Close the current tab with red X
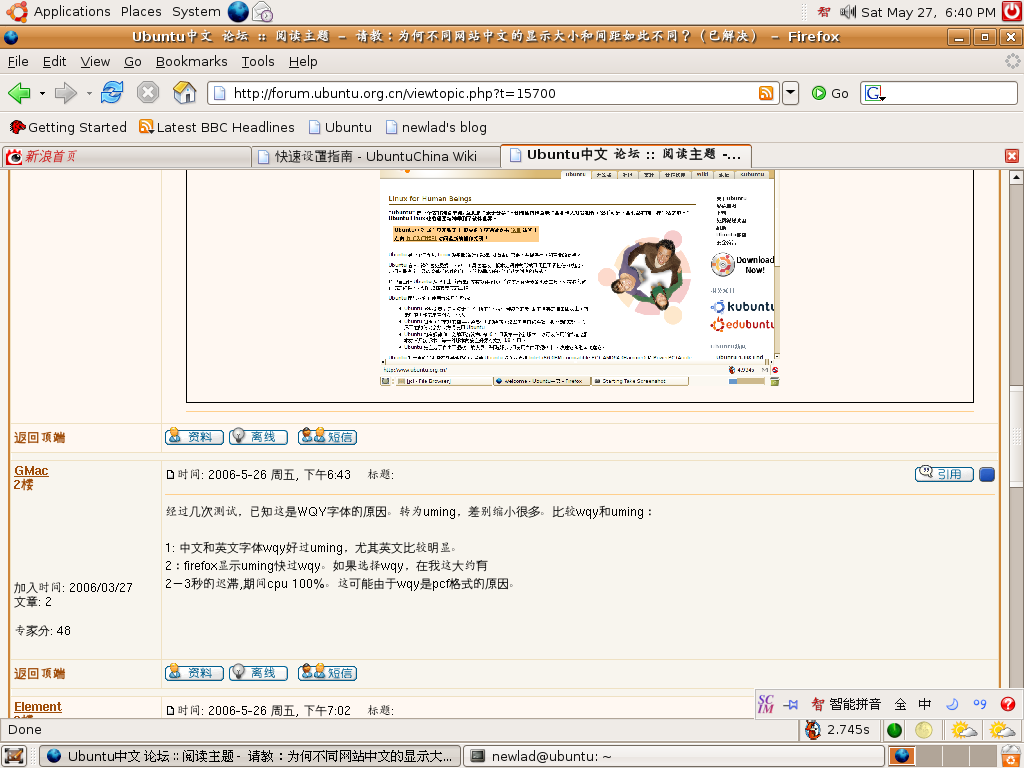 click(1012, 156)
